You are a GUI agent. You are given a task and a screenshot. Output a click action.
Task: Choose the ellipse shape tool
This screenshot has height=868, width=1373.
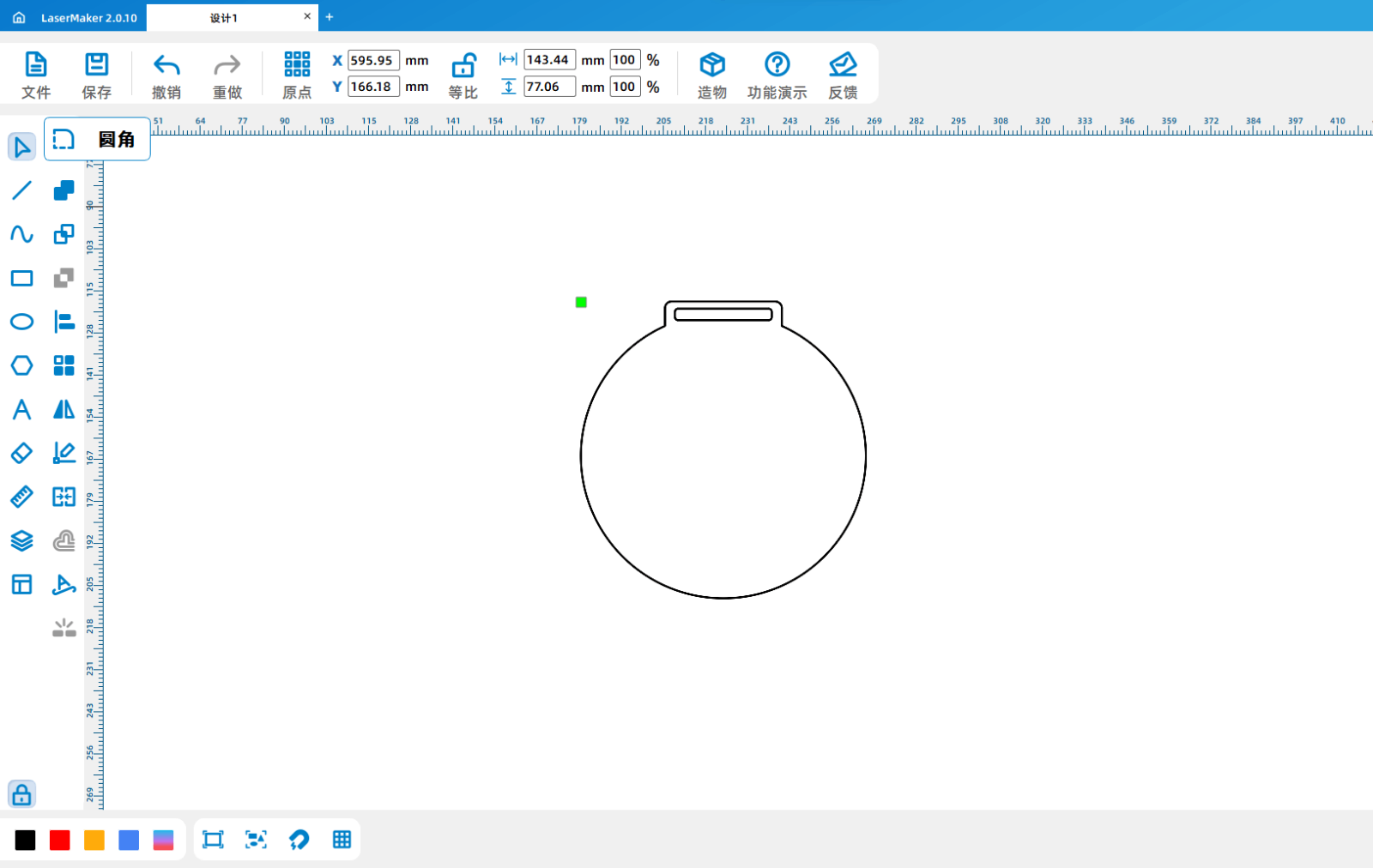coord(21,322)
